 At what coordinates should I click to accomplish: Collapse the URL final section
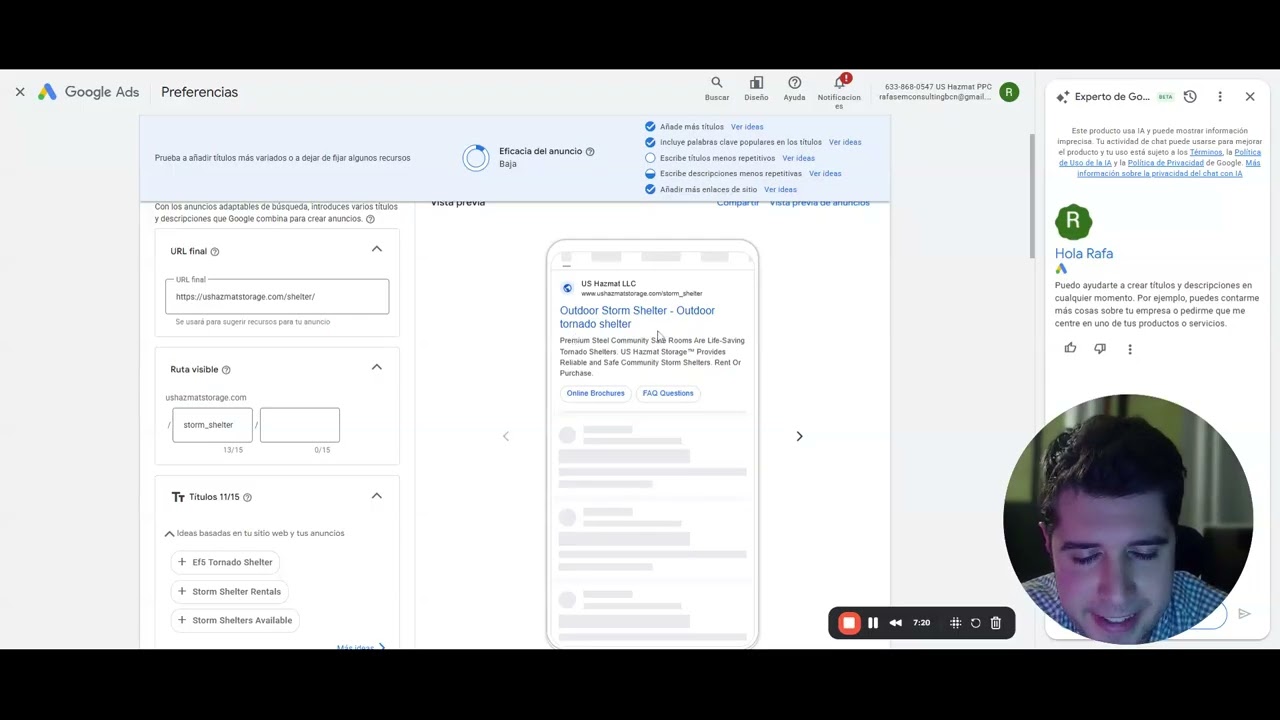pyautogui.click(x=377, y=249)
